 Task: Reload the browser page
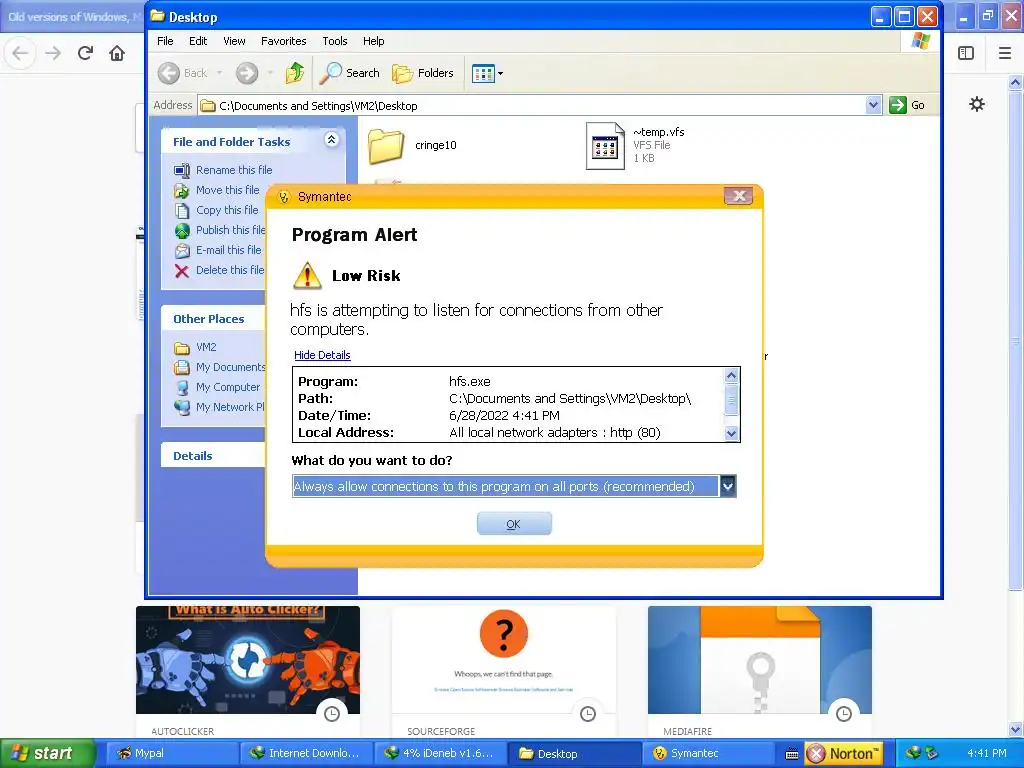(x=85, y=53)
